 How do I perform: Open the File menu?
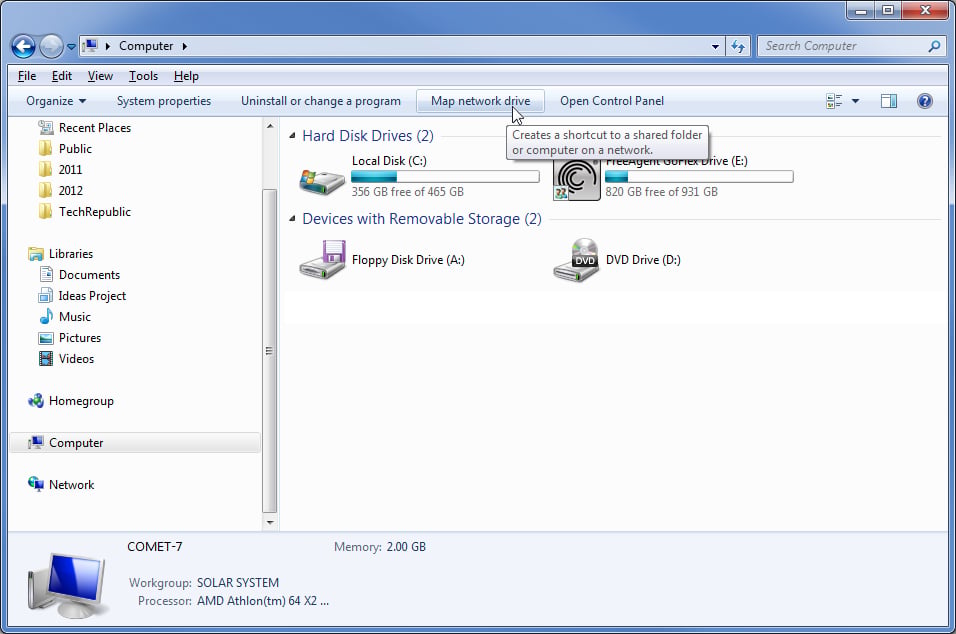27,76
